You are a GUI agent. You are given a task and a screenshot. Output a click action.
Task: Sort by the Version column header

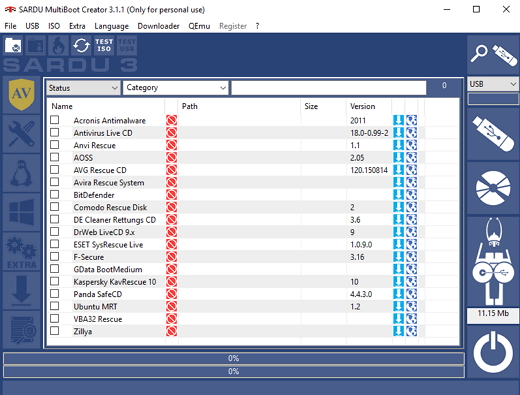click(369, 106)
